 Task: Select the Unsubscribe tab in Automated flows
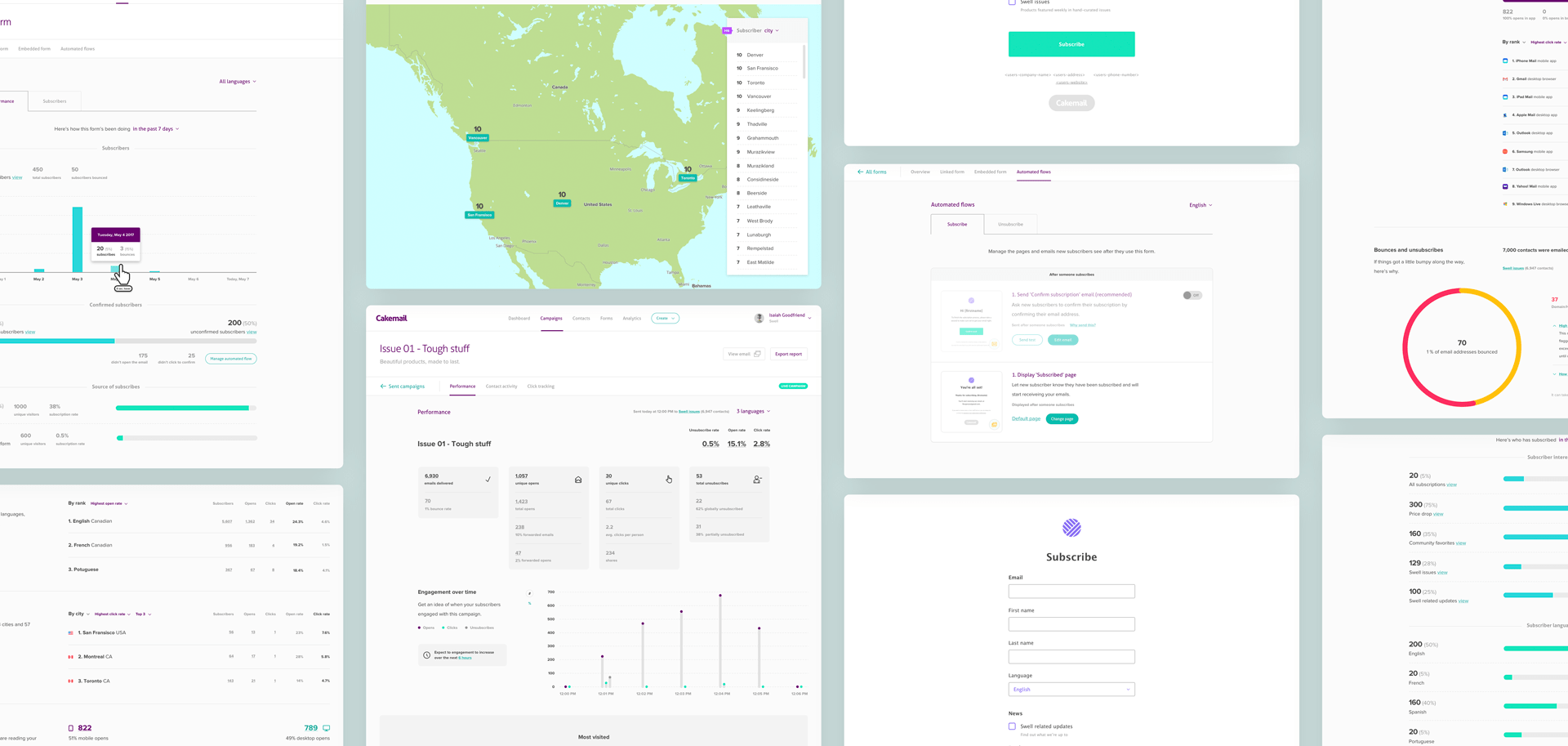point(1010,224)
